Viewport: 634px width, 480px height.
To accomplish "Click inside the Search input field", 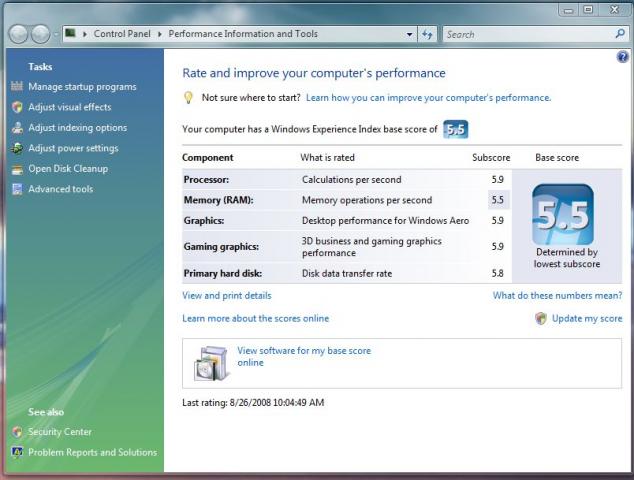I will [529, 34].
